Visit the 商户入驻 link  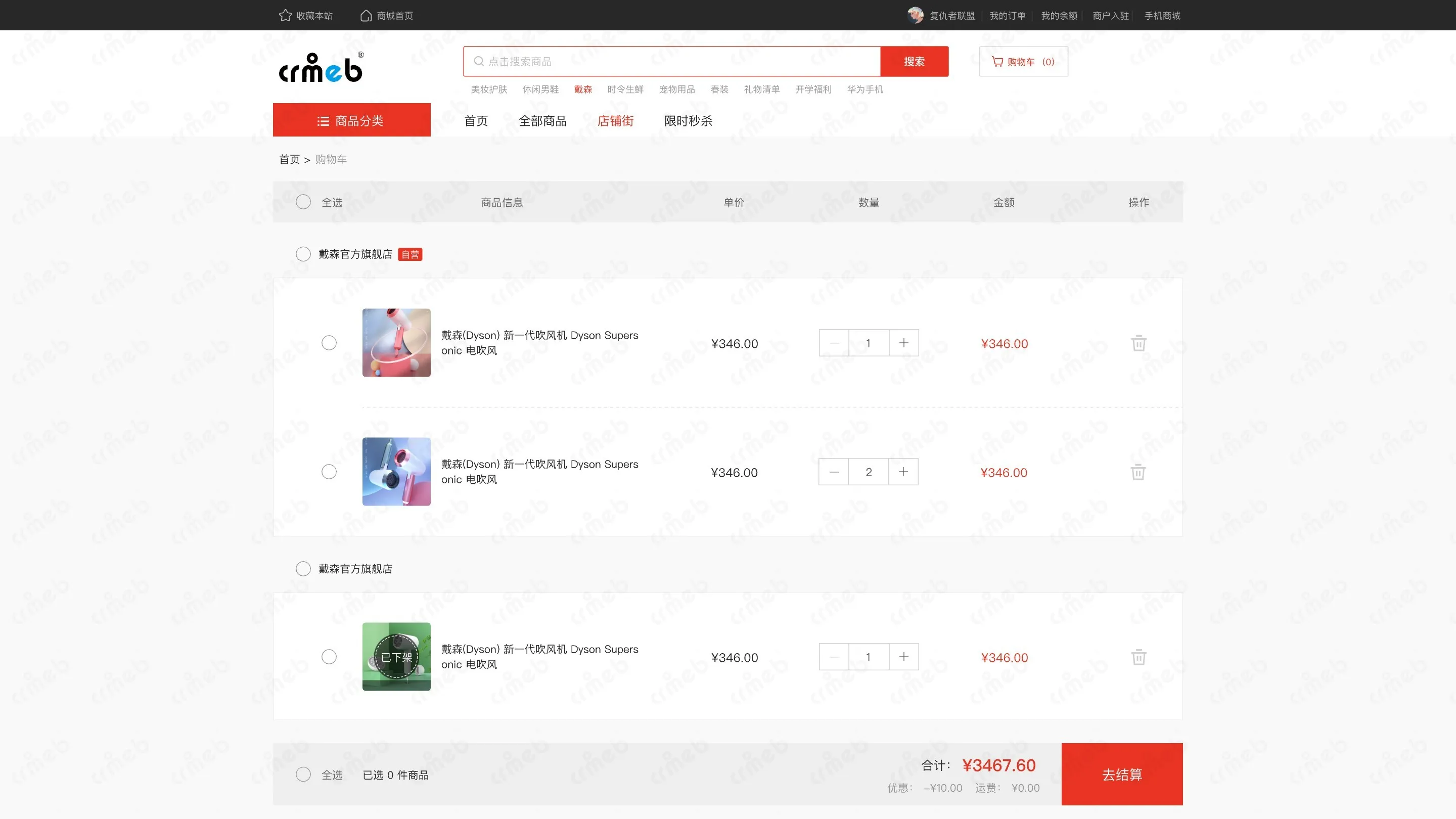pyautogui.click(x=1111, y=16)
